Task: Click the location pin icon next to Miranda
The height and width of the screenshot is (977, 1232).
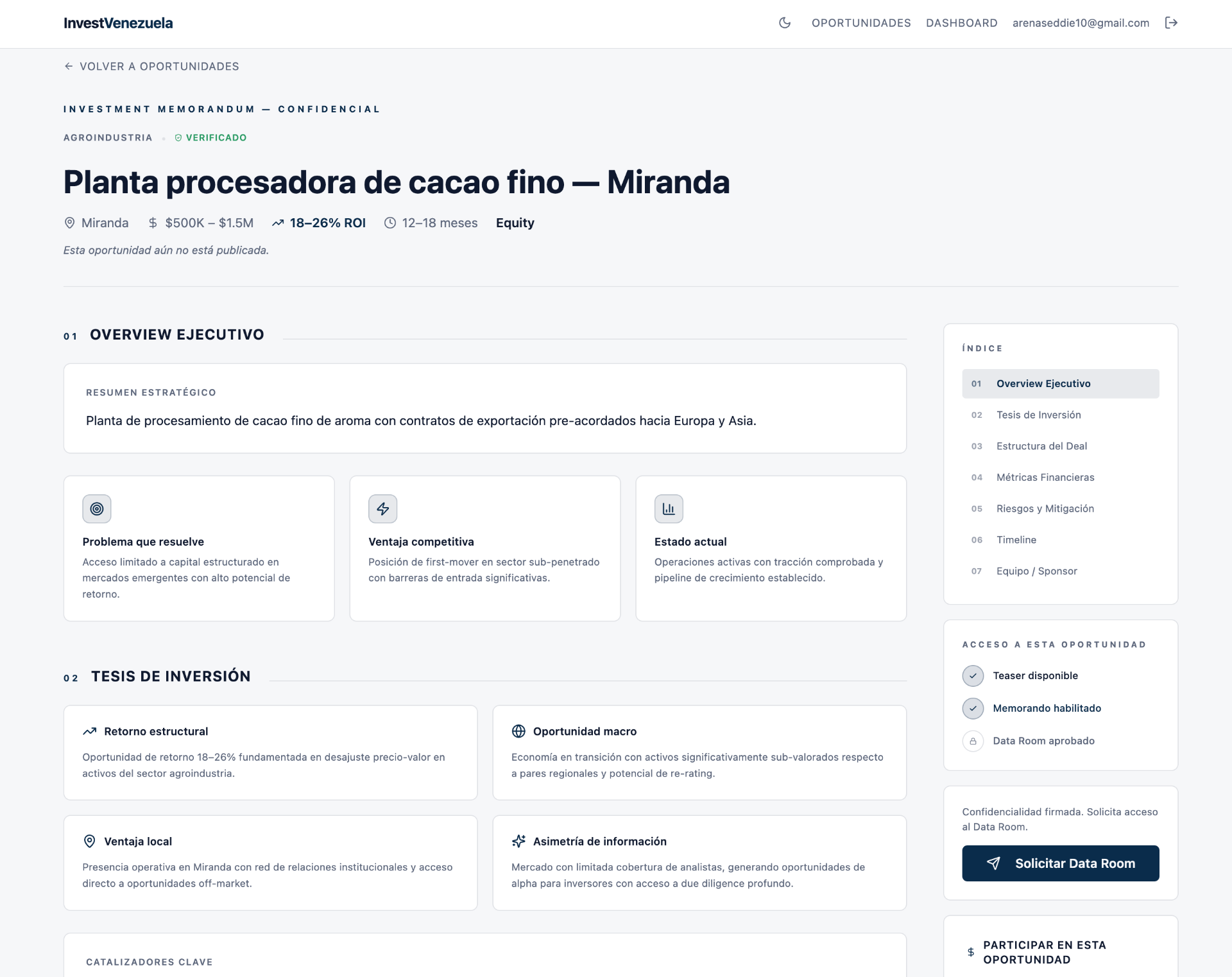Action: [x=70, y=223]
